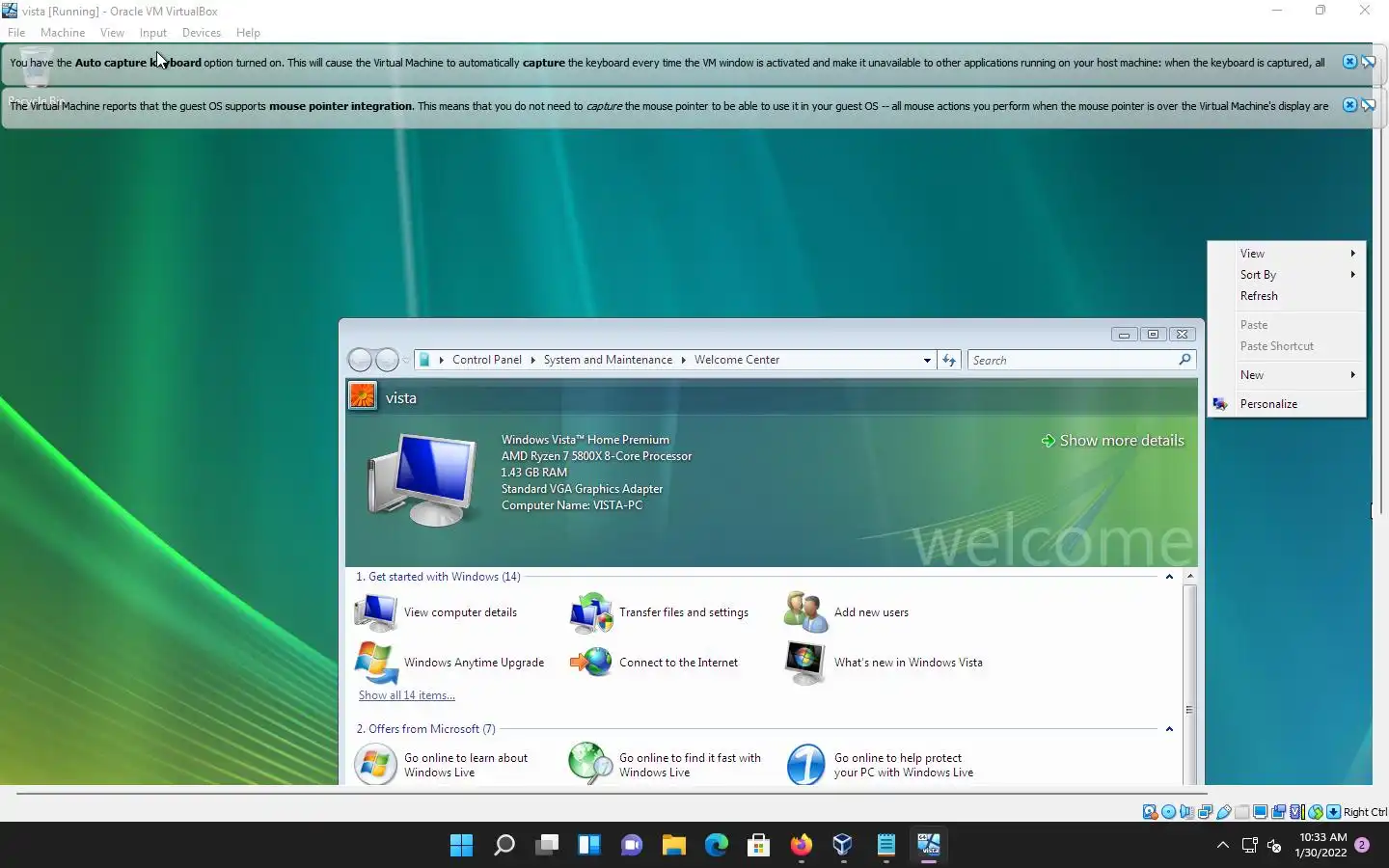Screen dimensions: 1389x868
Task: Expand the breadcrumb root arrow before Control Panel
Action: click(x=441, y=360)
